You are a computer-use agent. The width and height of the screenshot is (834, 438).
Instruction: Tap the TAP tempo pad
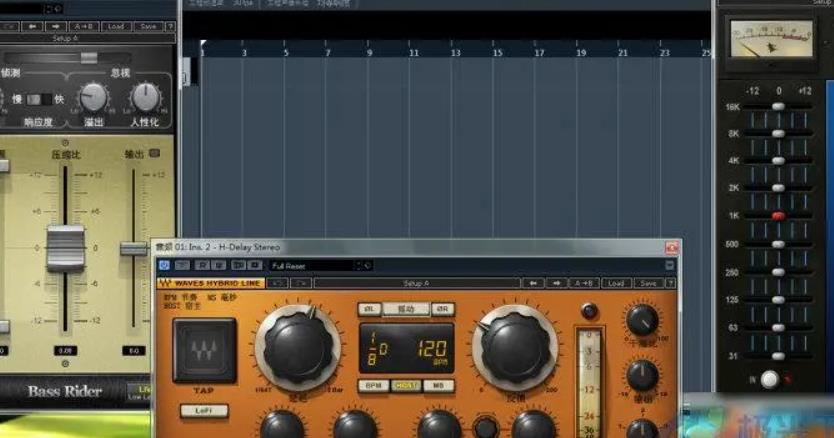[204, 350]
